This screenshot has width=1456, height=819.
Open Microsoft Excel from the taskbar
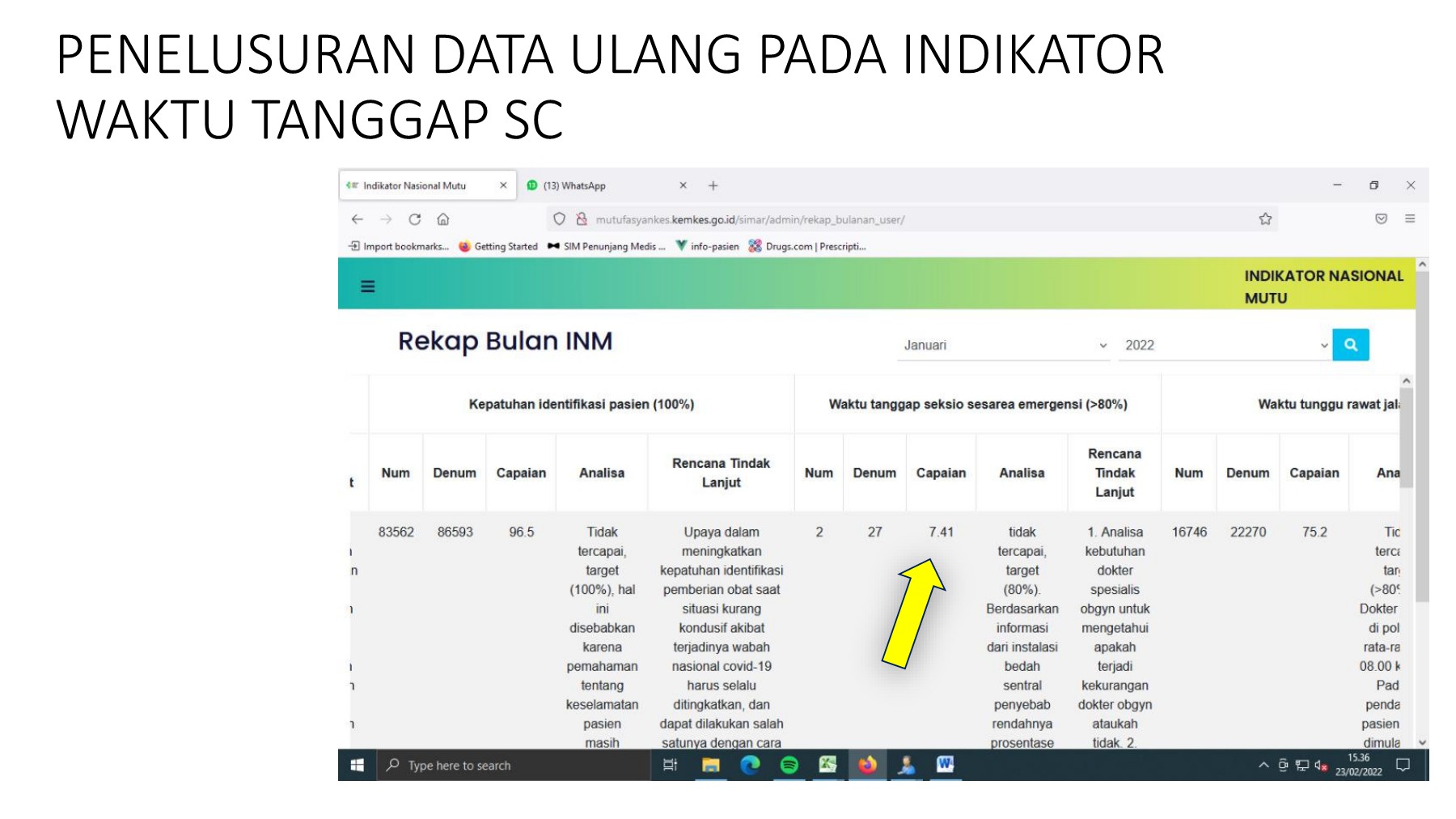coord(827,765)
